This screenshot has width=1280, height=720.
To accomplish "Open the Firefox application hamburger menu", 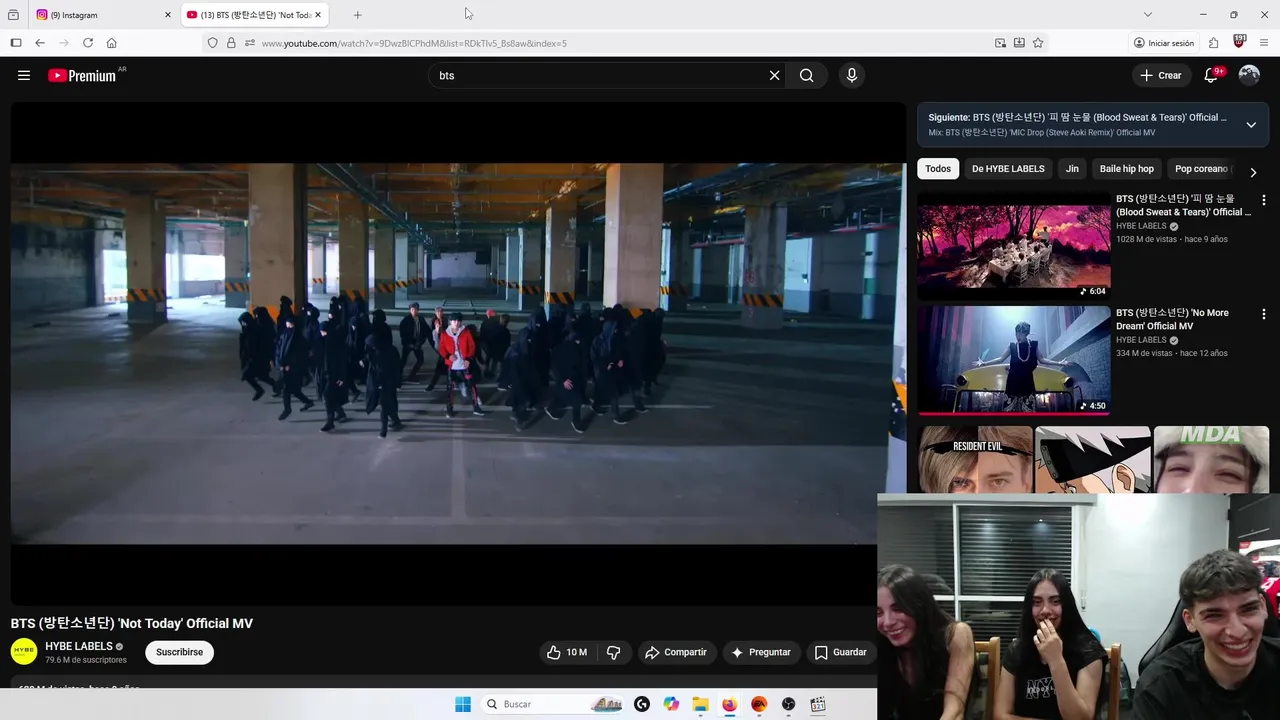I will click(x=1264, y=43).
